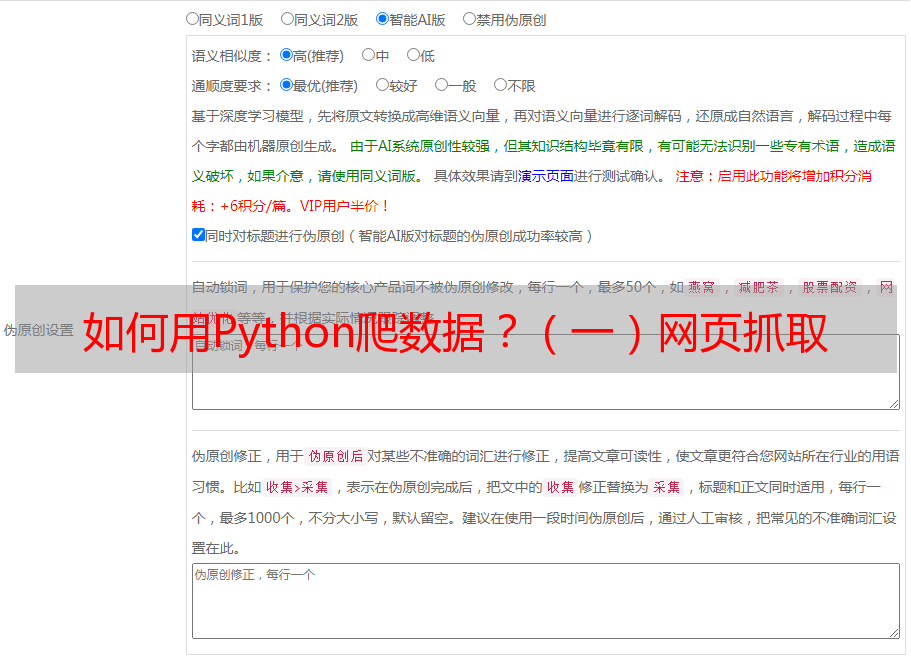Set 通顺度要求 to 最优(推荐)
911x658 pixels.
click(286, 85)
